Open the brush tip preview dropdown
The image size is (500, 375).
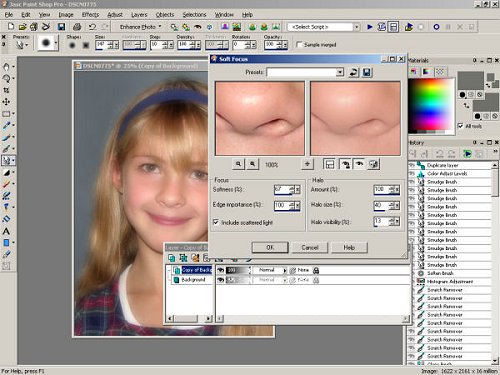[x=56, y=43]
